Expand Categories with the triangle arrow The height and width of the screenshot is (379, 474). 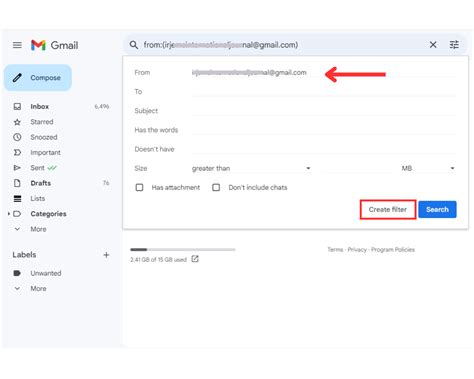(9, 214)
